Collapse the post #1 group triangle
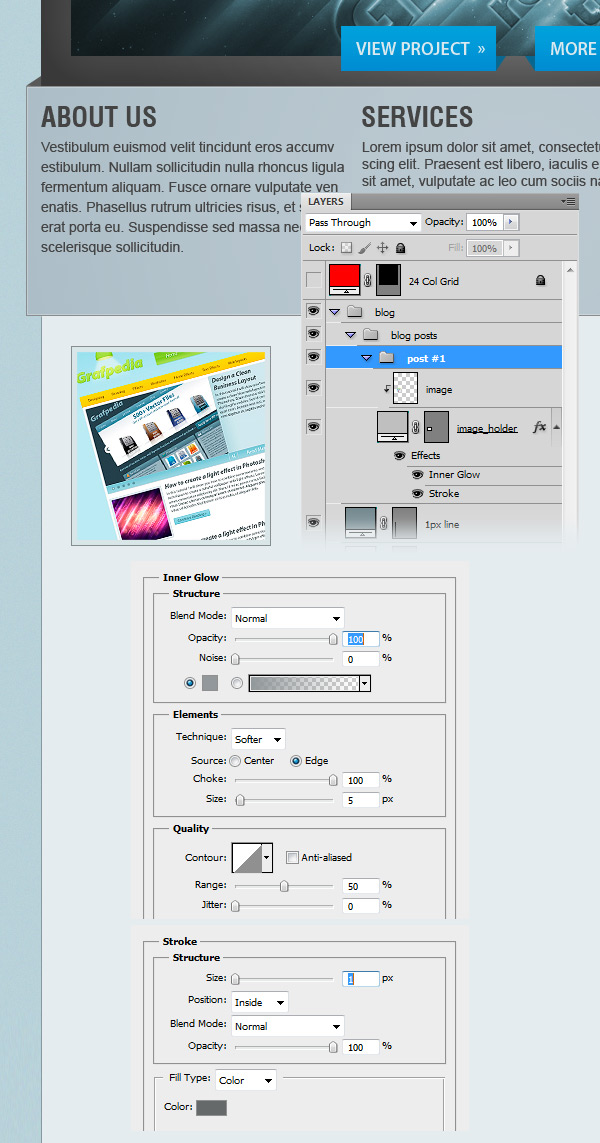600x1143 pixels. click(x=367, y=358)
